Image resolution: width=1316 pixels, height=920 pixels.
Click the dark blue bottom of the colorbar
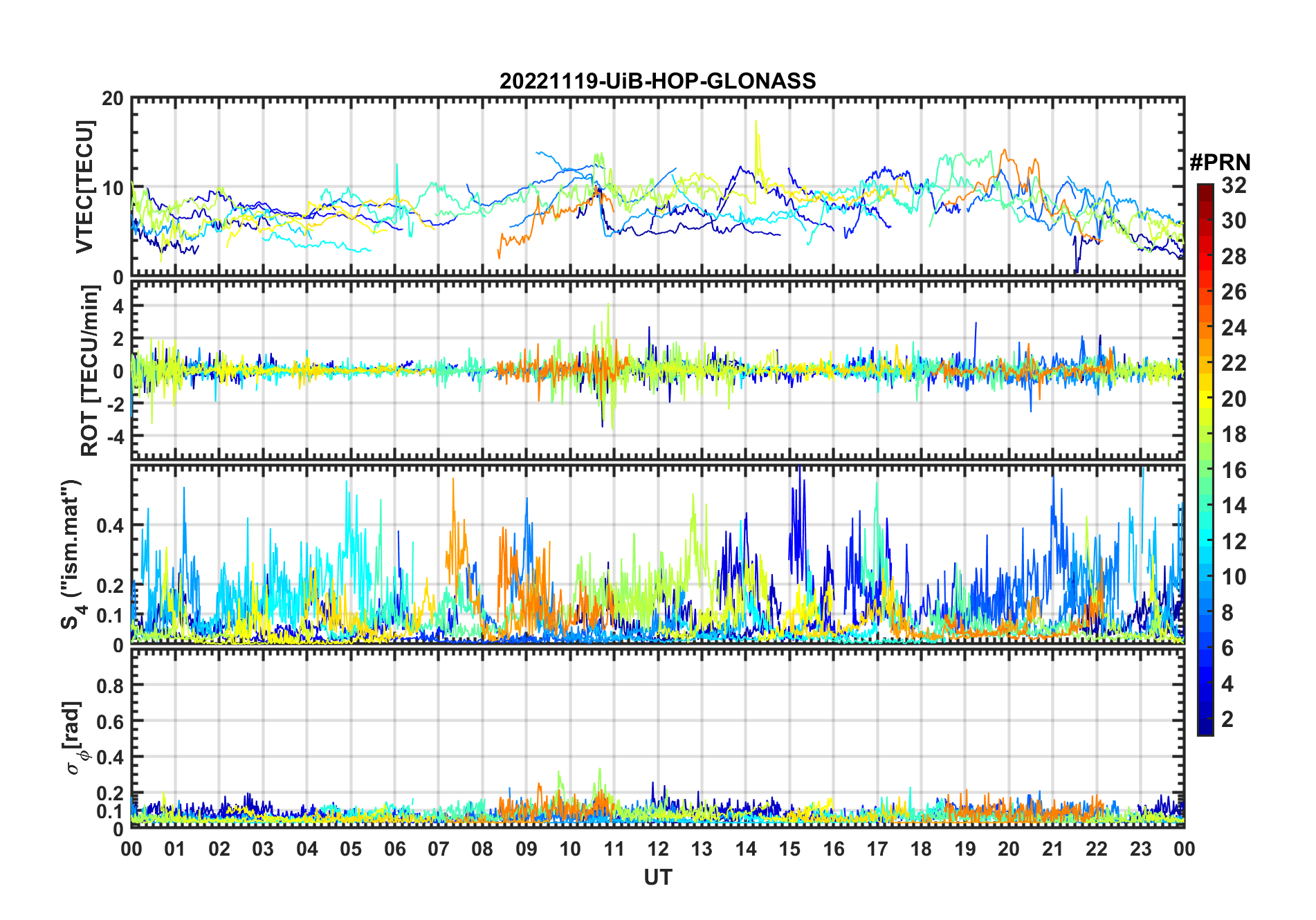[1205, 726]
